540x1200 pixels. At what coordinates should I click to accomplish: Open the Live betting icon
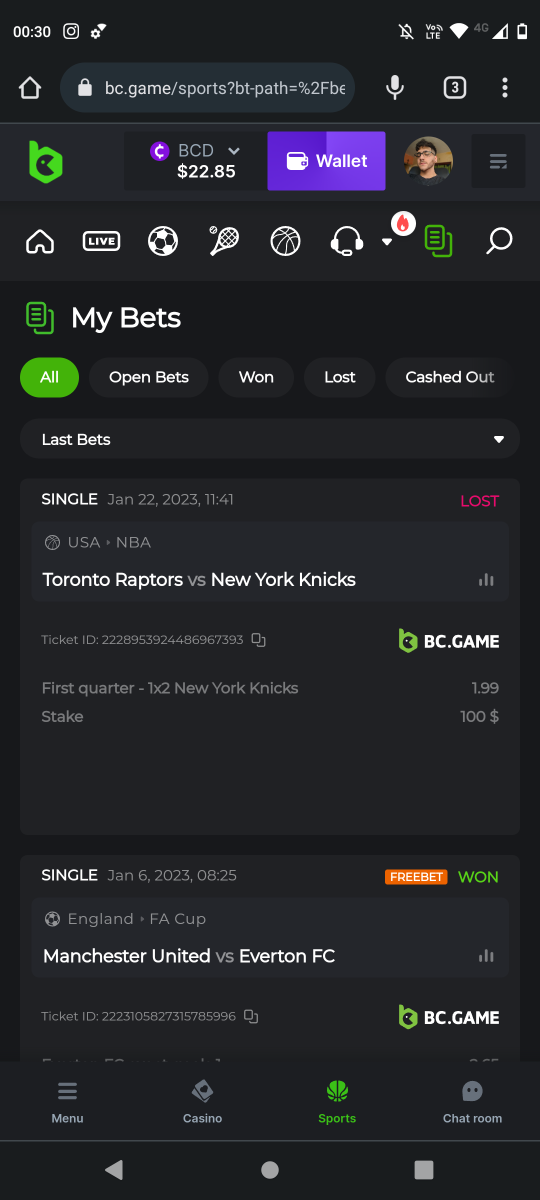pyautogui.click(x=101, y=241)
